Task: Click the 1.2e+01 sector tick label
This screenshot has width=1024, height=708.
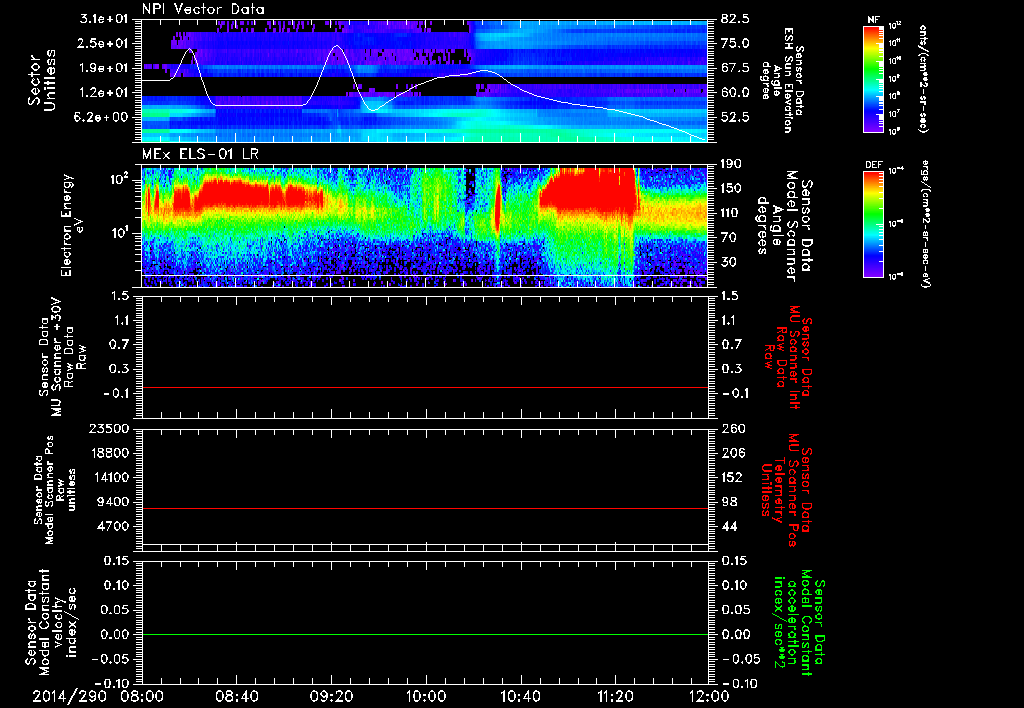Action: coord(103,93)
